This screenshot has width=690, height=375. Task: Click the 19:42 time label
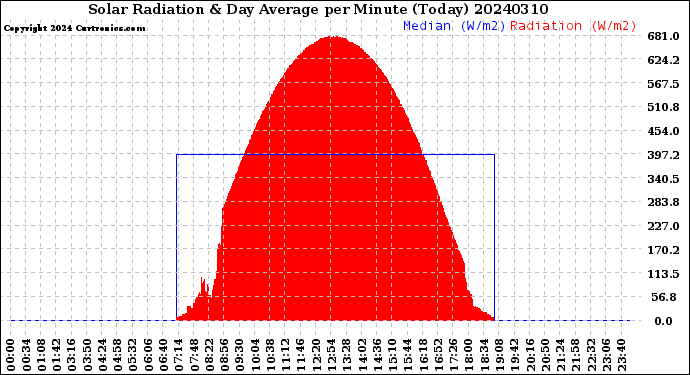pos(515,355)
